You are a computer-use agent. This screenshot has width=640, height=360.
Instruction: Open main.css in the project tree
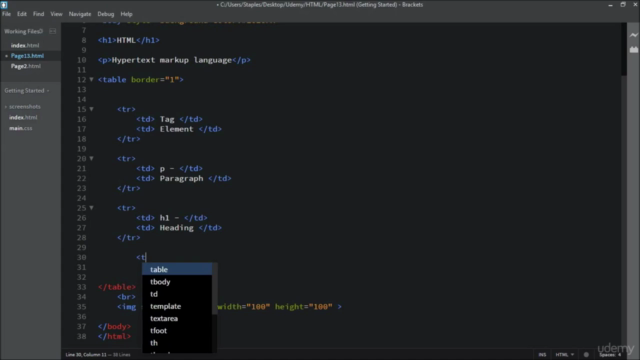(20, 128)
